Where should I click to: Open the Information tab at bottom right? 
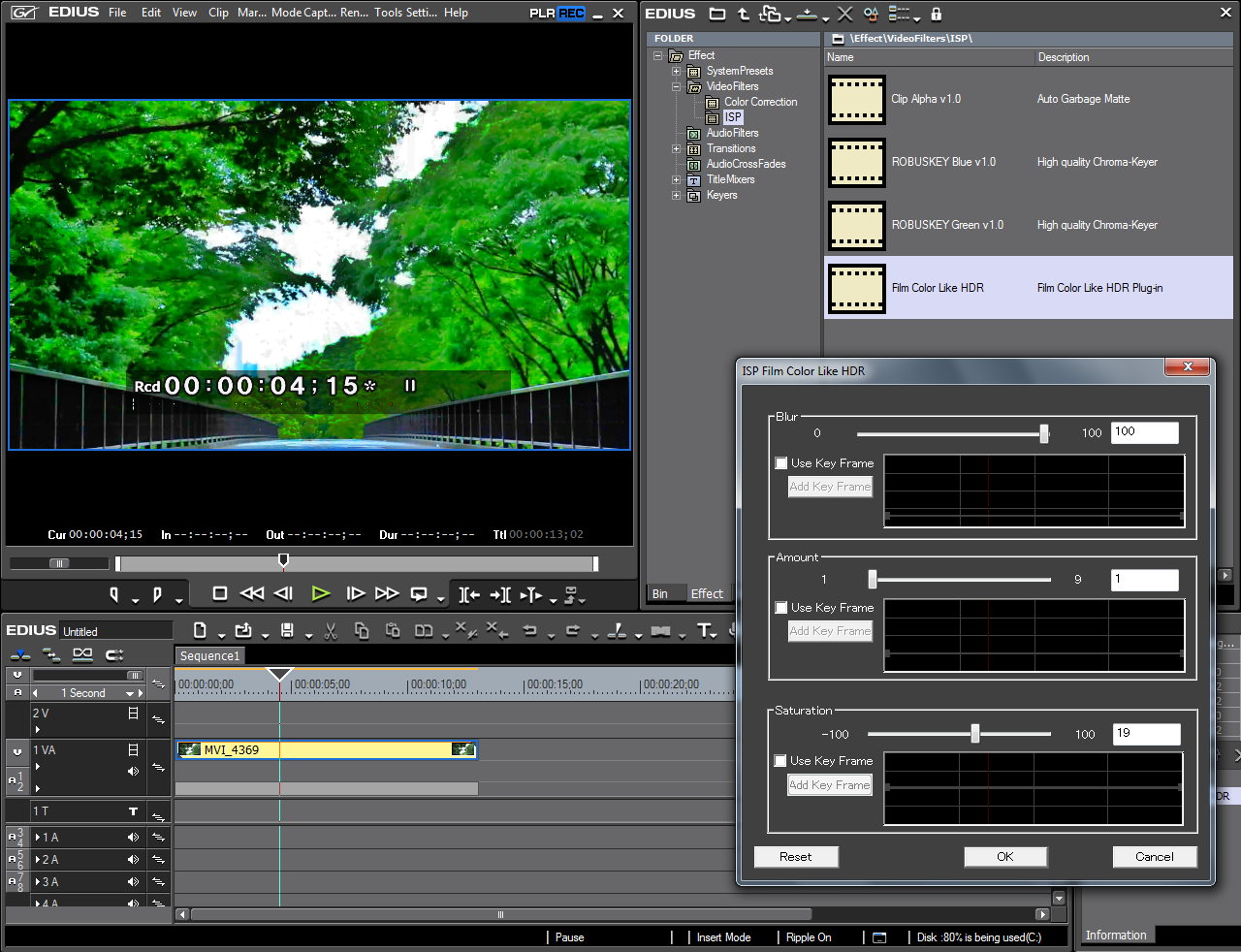tap(1116, 936)
